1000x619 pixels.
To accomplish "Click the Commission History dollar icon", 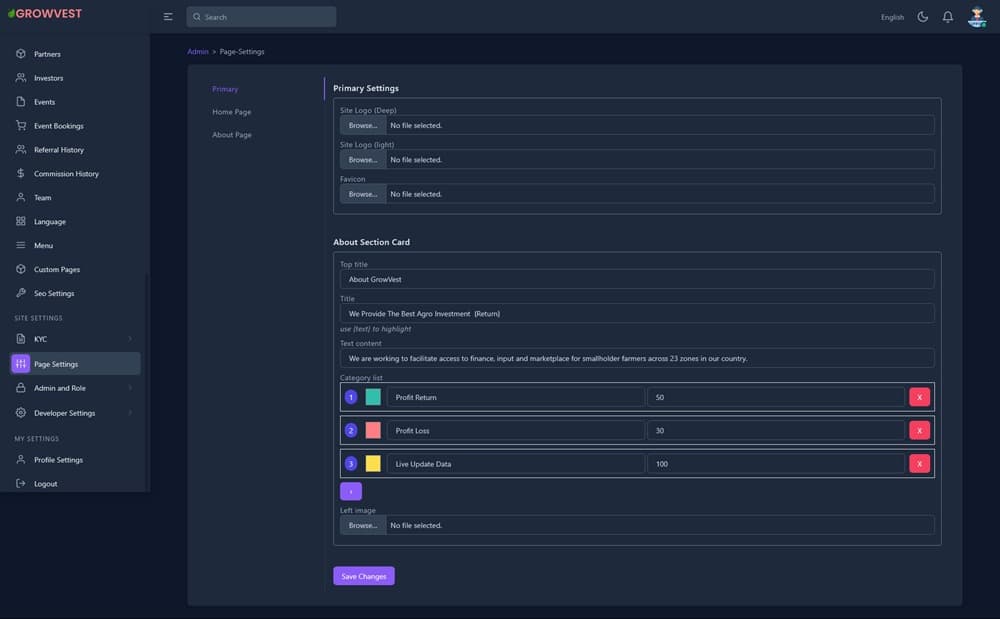I will pos(21,174).
